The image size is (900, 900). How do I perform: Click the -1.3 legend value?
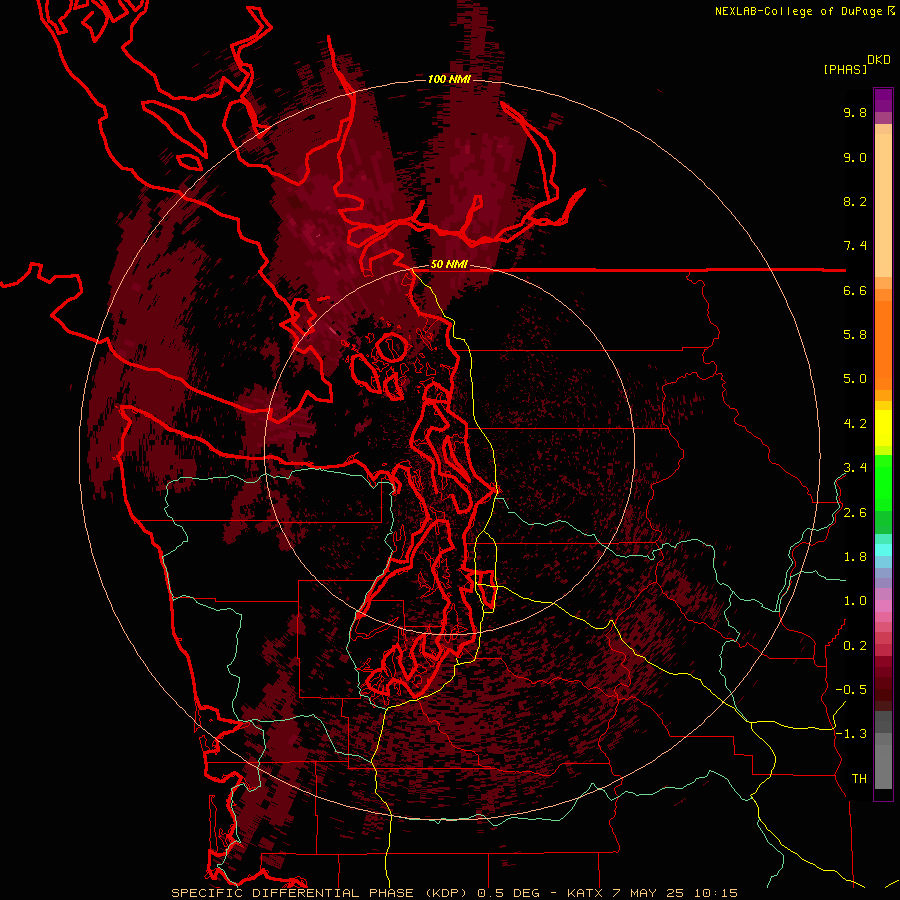[x=851, y=734]
